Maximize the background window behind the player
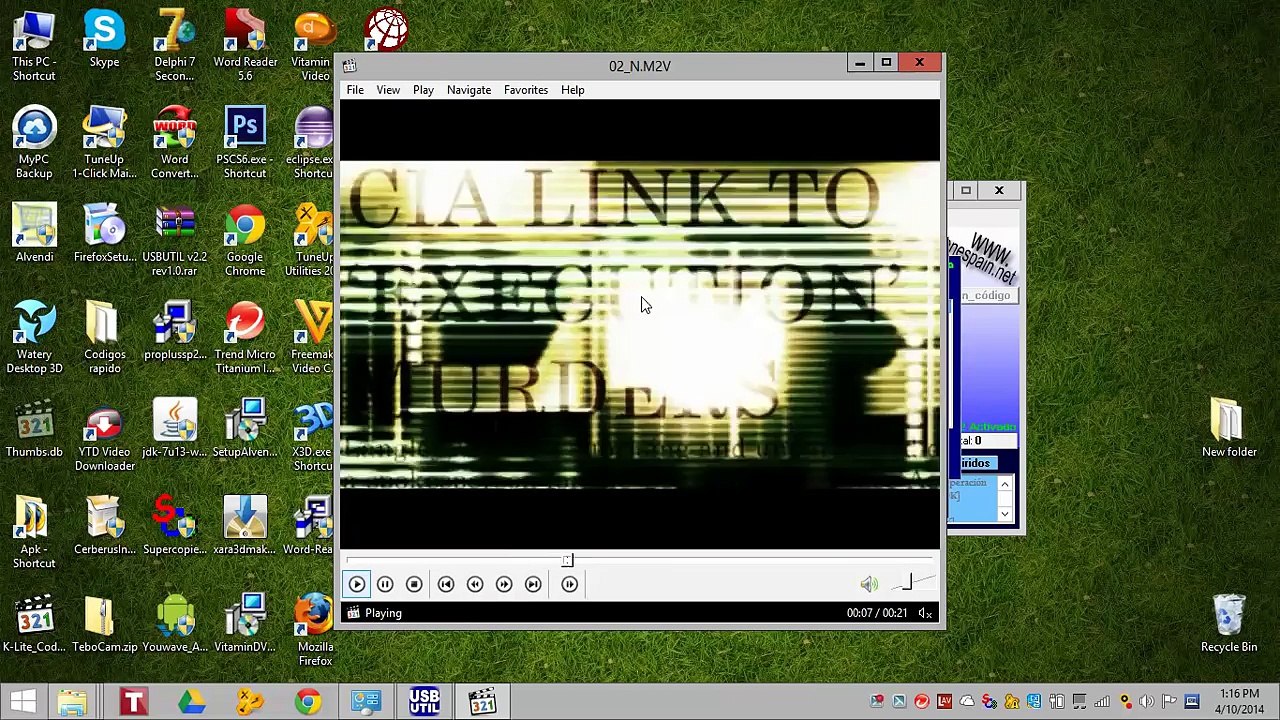The height and width of the screenshot is (720, 1280). click(966, 190)
